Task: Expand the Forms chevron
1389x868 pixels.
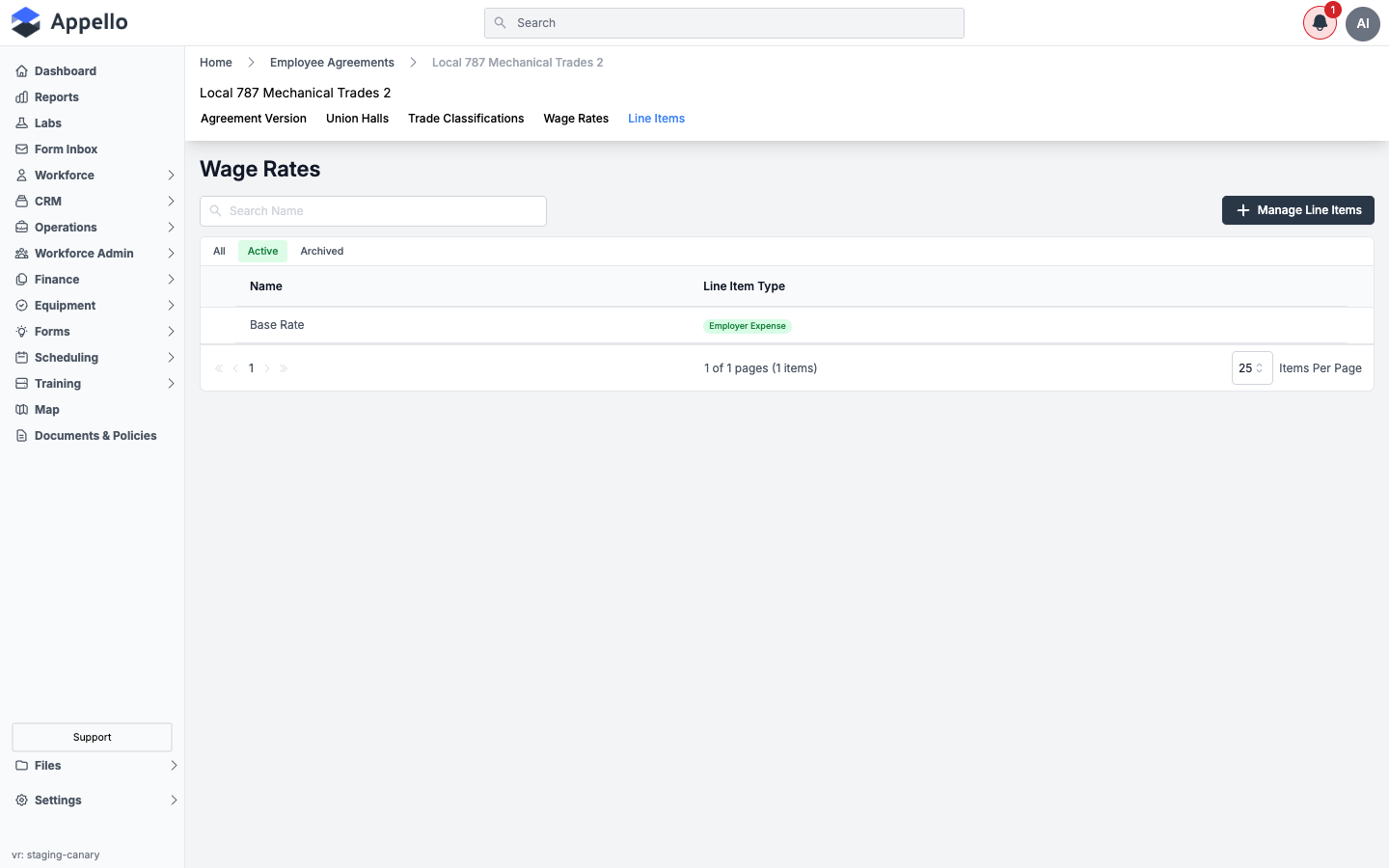Action: (x=171, y=332)
